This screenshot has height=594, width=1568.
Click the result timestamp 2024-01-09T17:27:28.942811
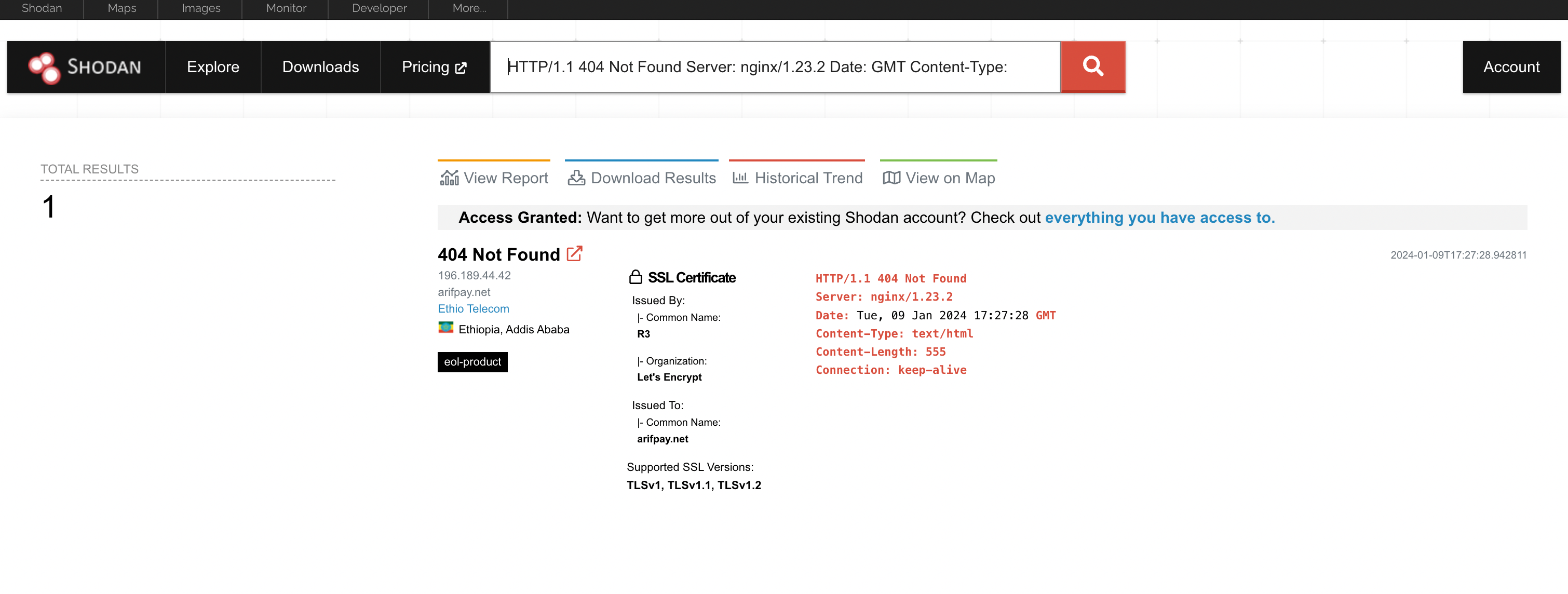1458,255
